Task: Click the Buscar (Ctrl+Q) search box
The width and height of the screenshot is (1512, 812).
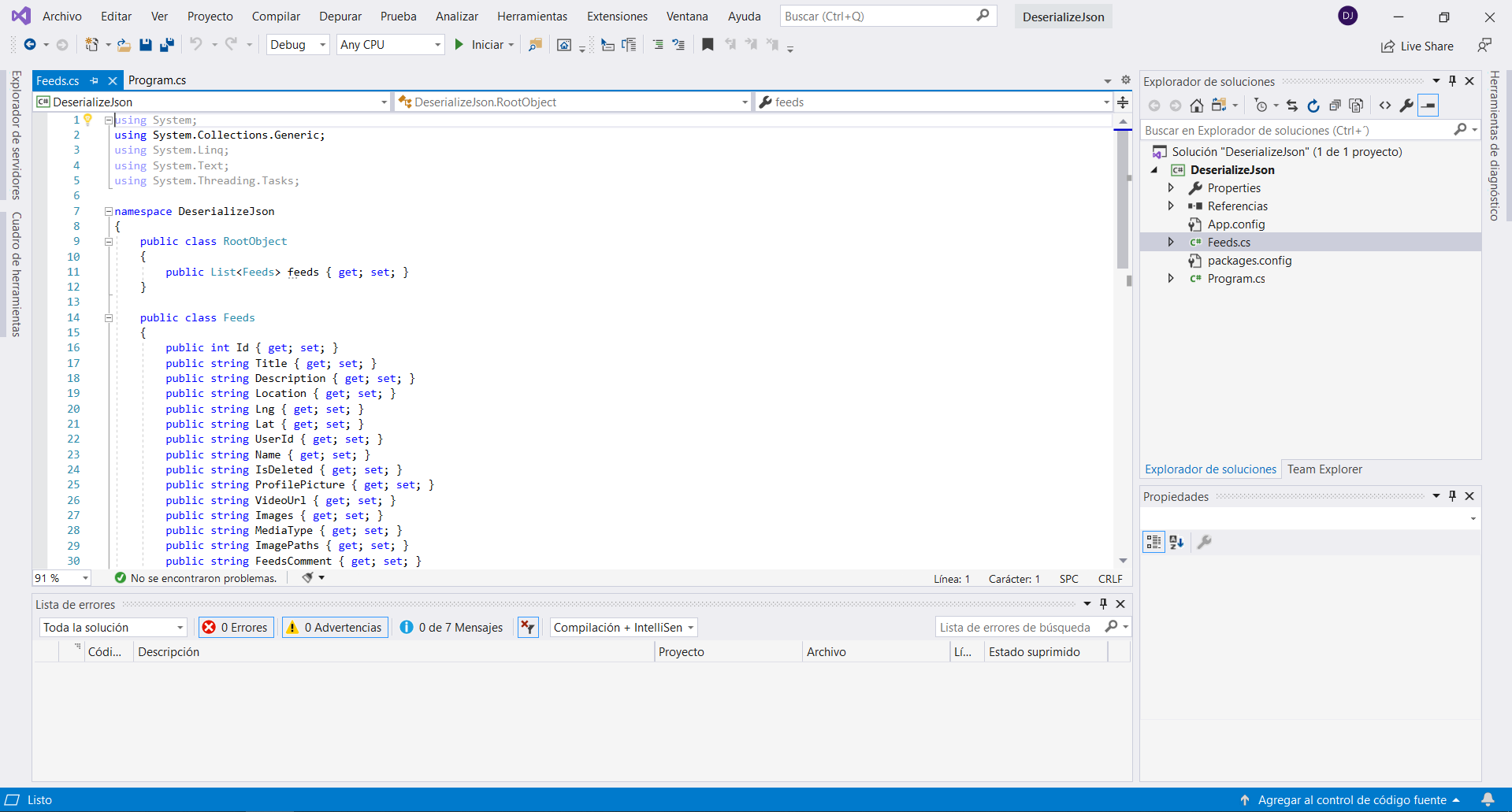Action: tap(879, 17)
